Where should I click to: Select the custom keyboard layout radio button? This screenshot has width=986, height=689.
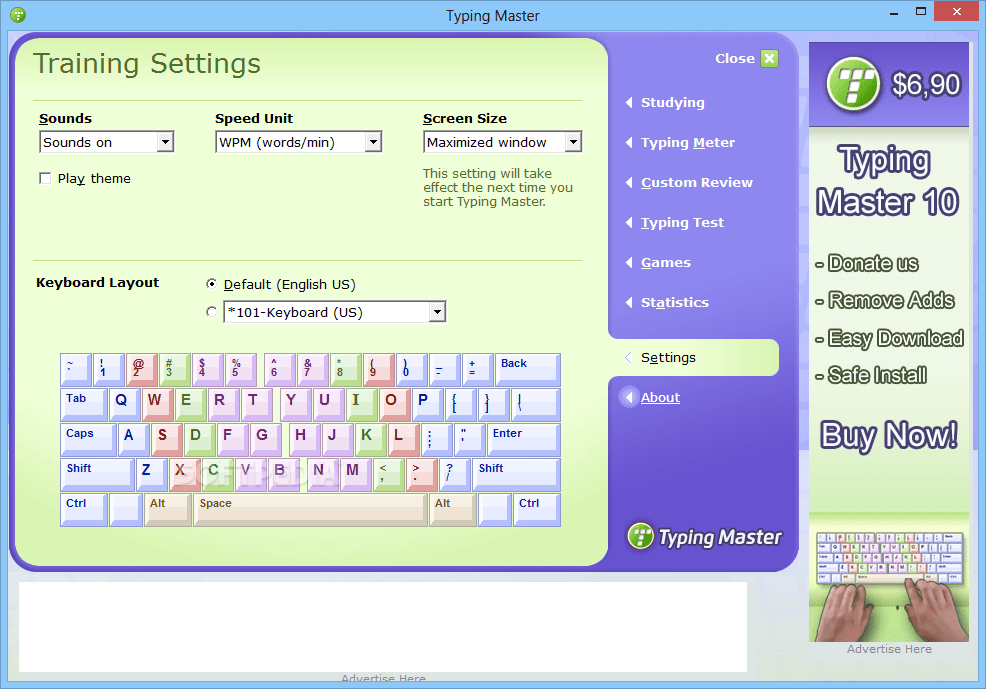tap(212, 312)
